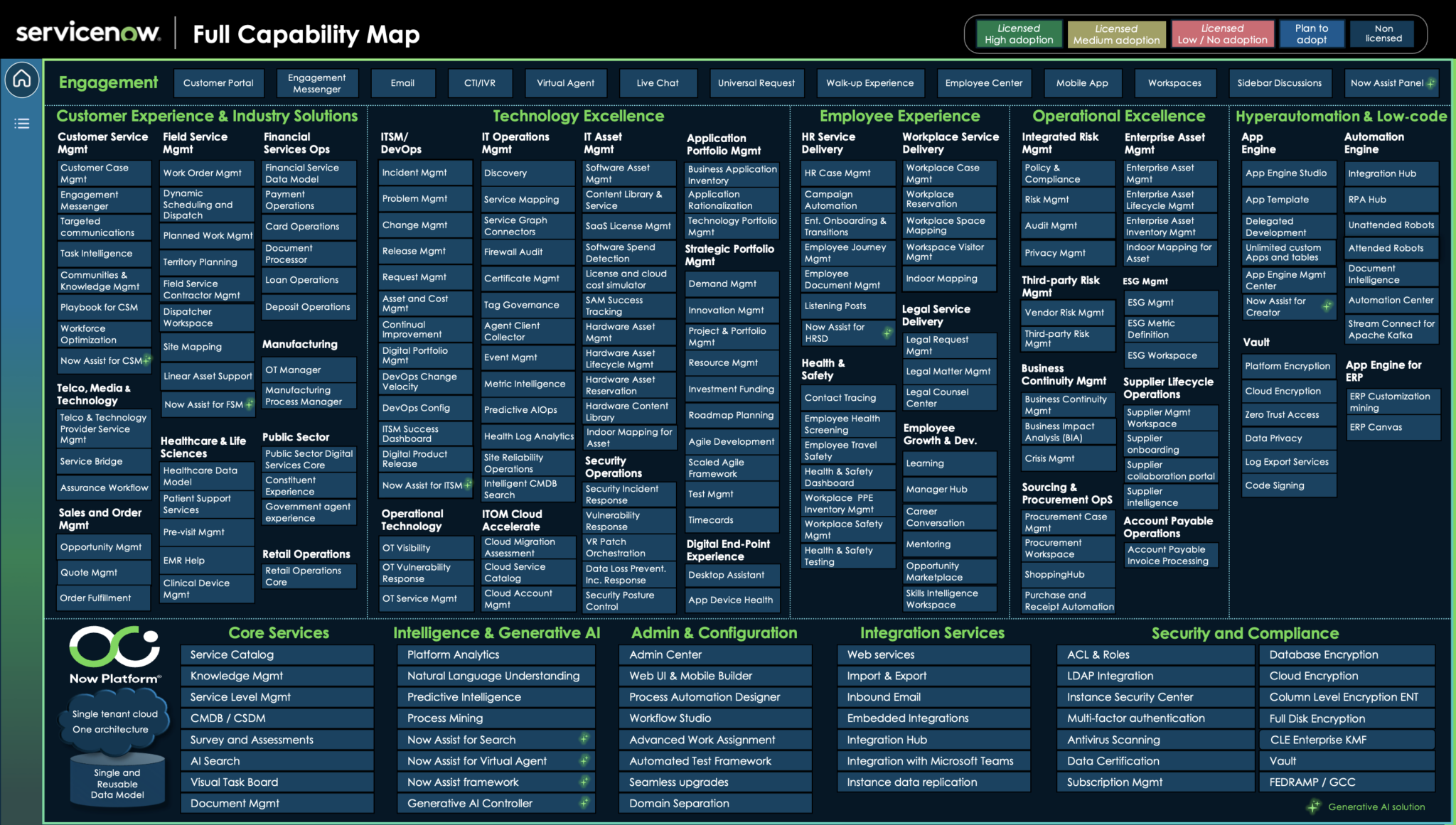Click the sparkle icon on Generative AI Controller
This screenshot has height=825, width=1456.
click(x=584, y=803)
